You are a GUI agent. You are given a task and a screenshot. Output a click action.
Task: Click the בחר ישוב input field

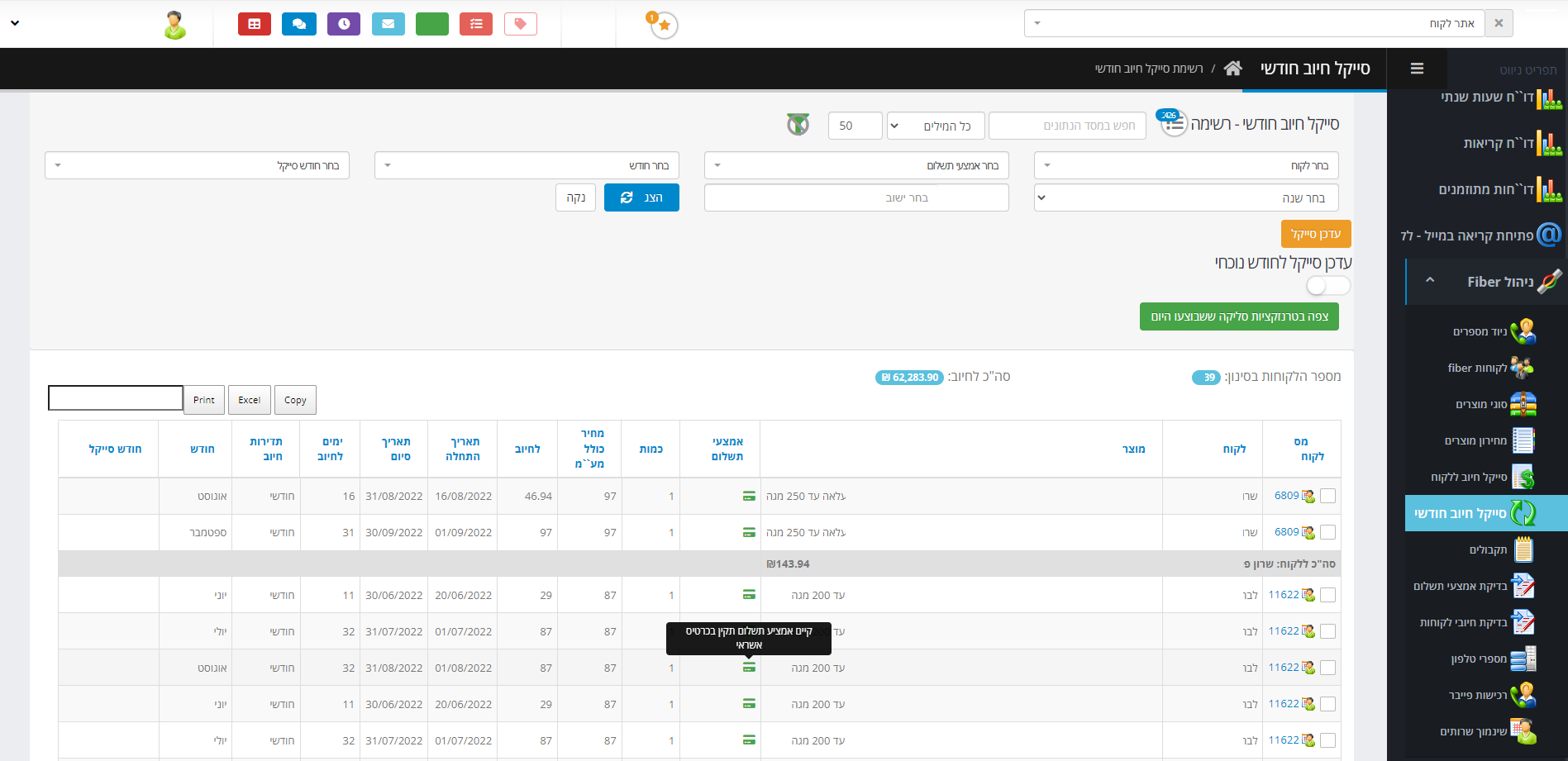[856, 197]
